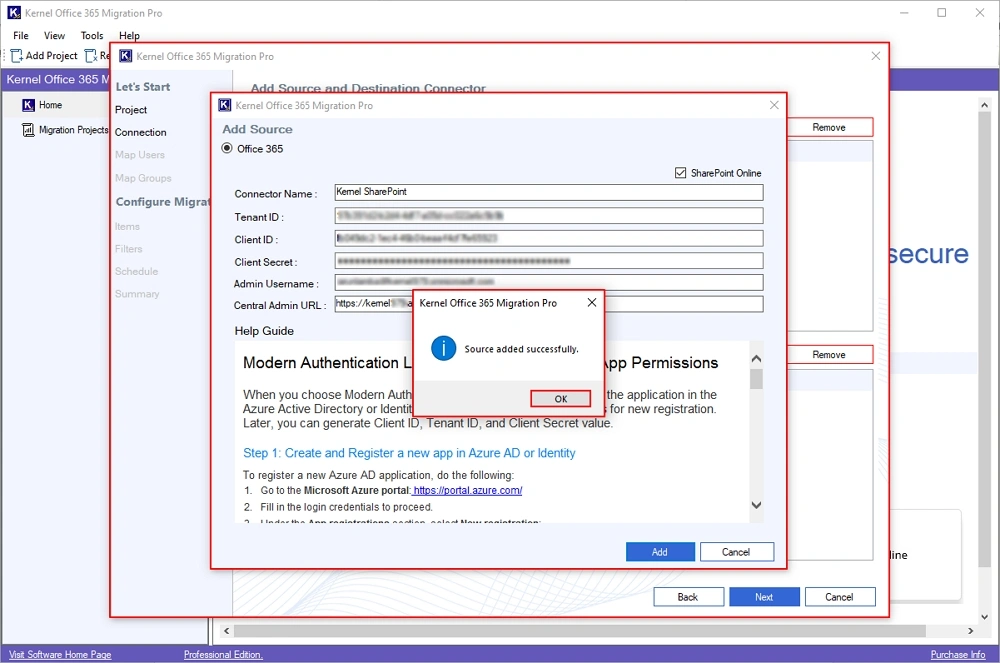Open Migration Projects in the sidebar tree
Image resolution: width=1000 pixels, height=663 pixels.
click(73, 130)
